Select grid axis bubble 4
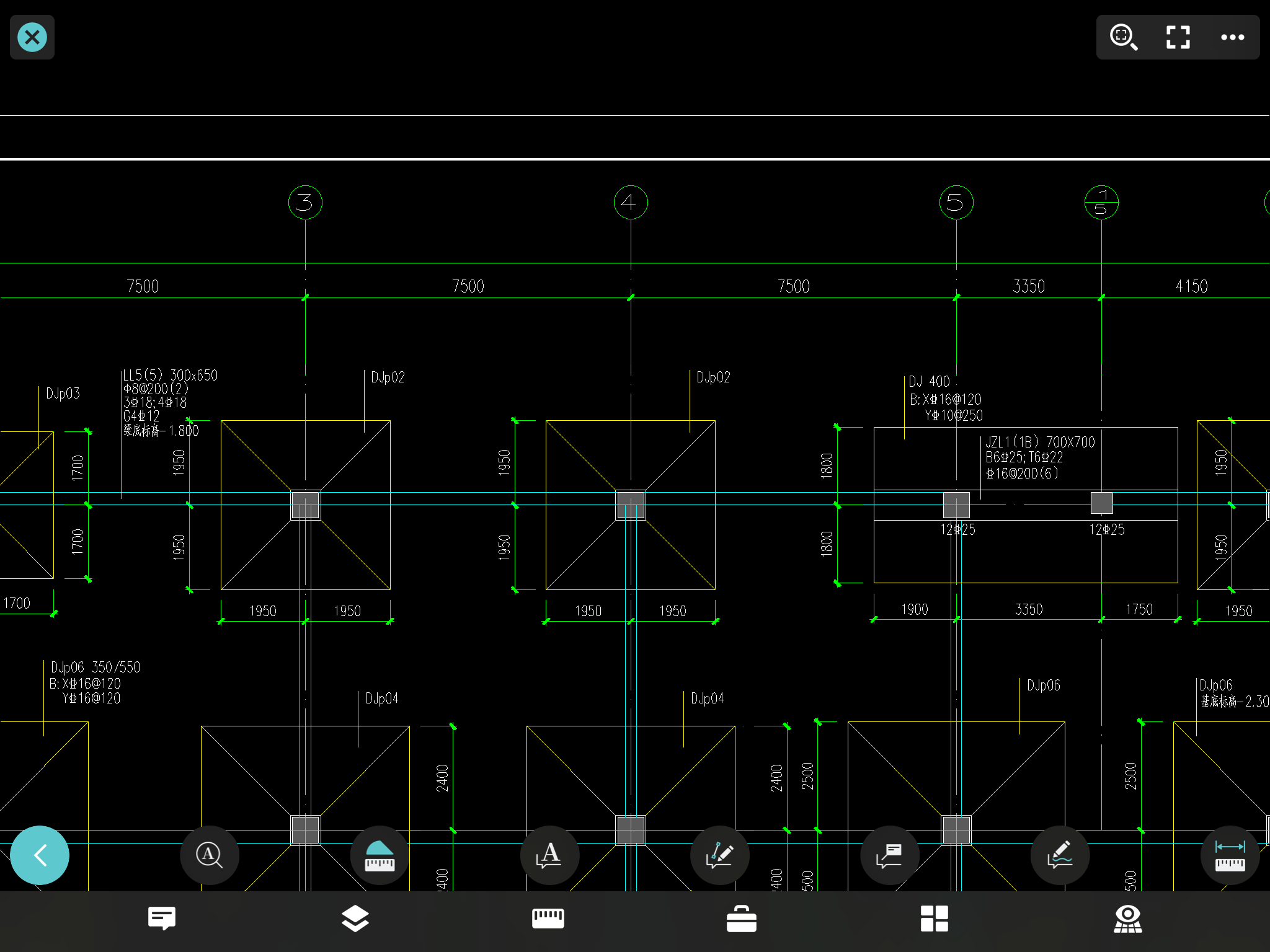Viewport: 1270px width, 952px height. click(x=631, y=202)
